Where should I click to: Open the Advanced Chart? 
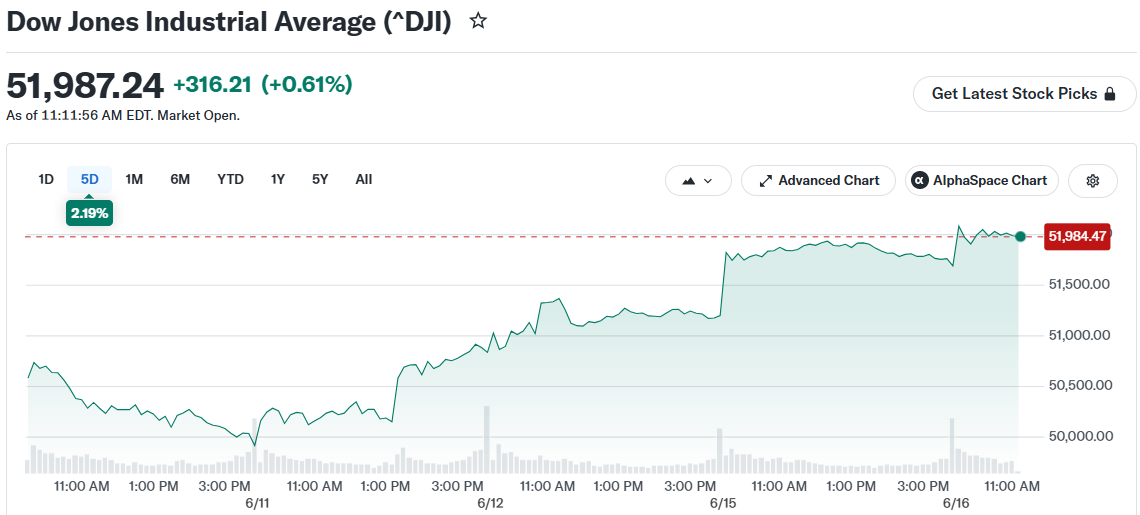coord(819,181)
